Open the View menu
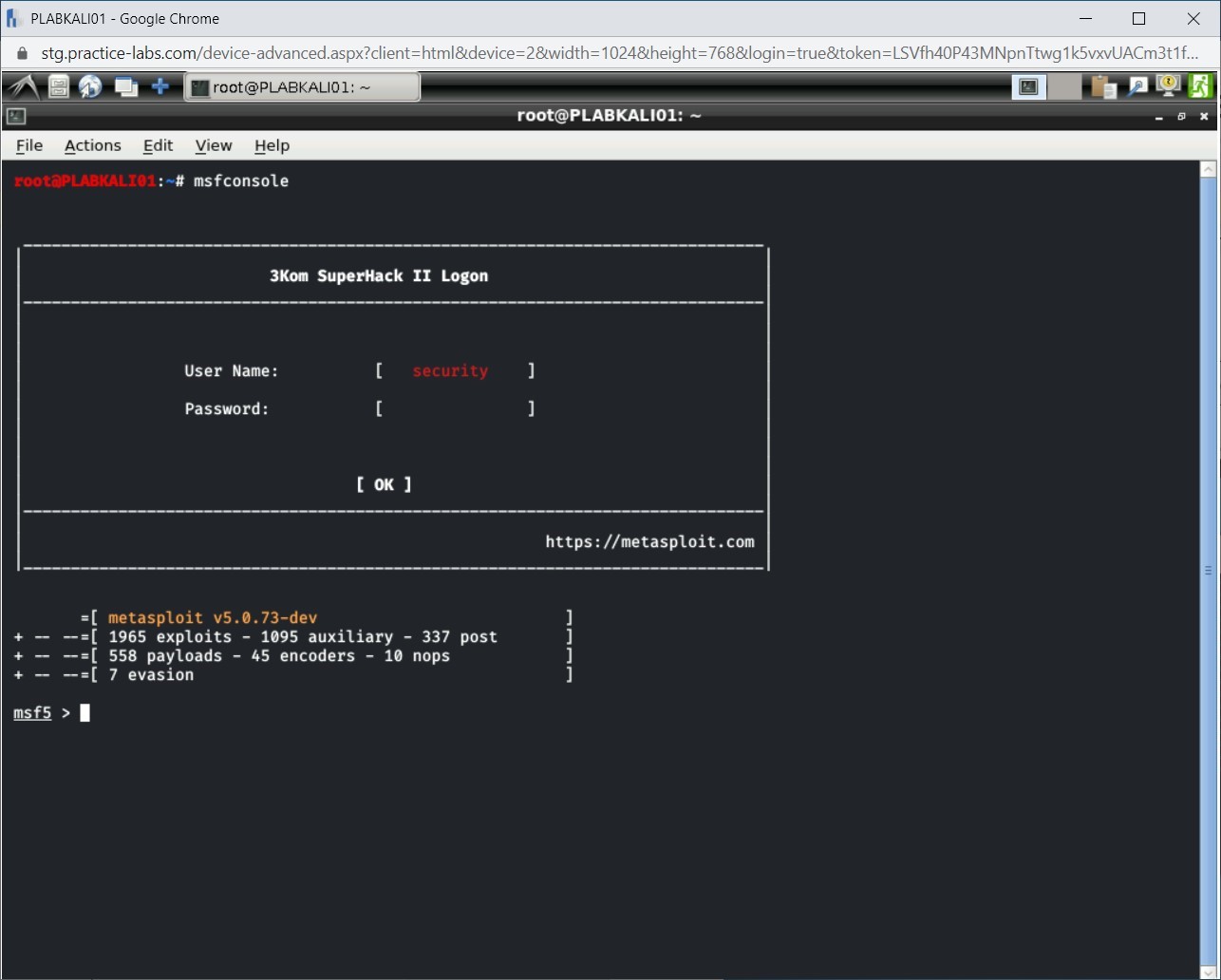1221x980 pixels. (x=213, y=145)
